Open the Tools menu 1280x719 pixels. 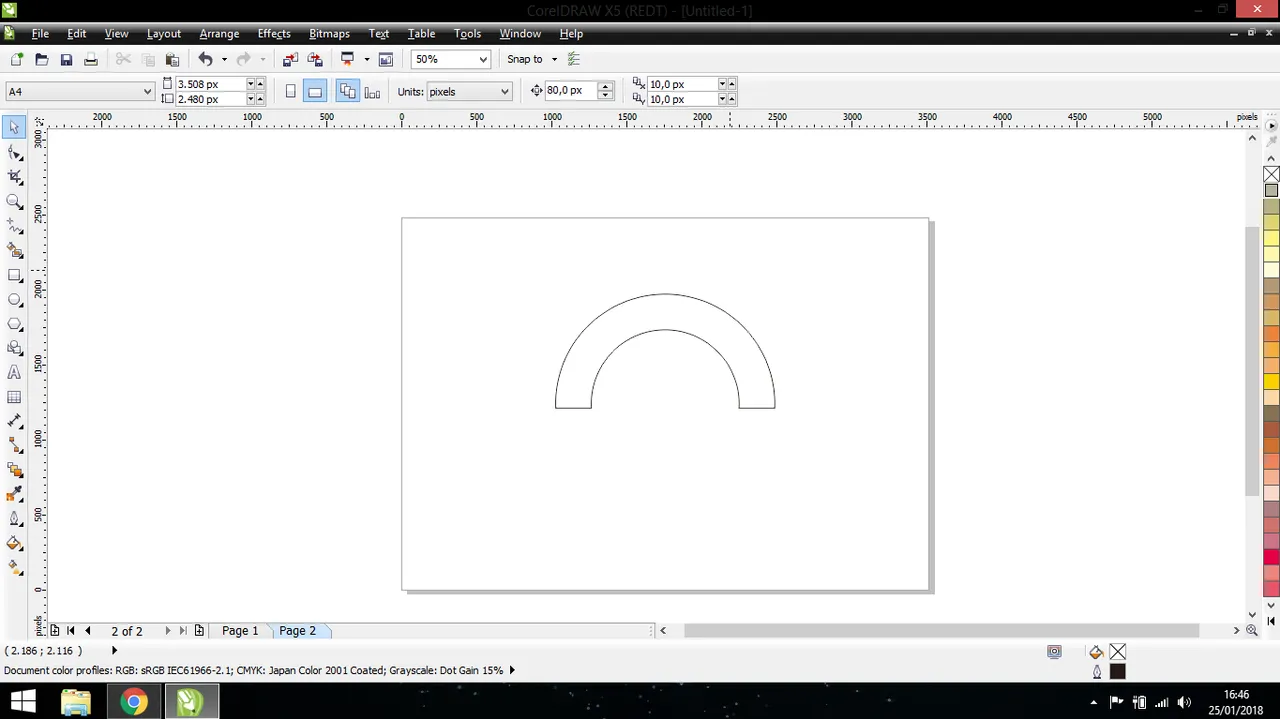click(x=468, y=33)
